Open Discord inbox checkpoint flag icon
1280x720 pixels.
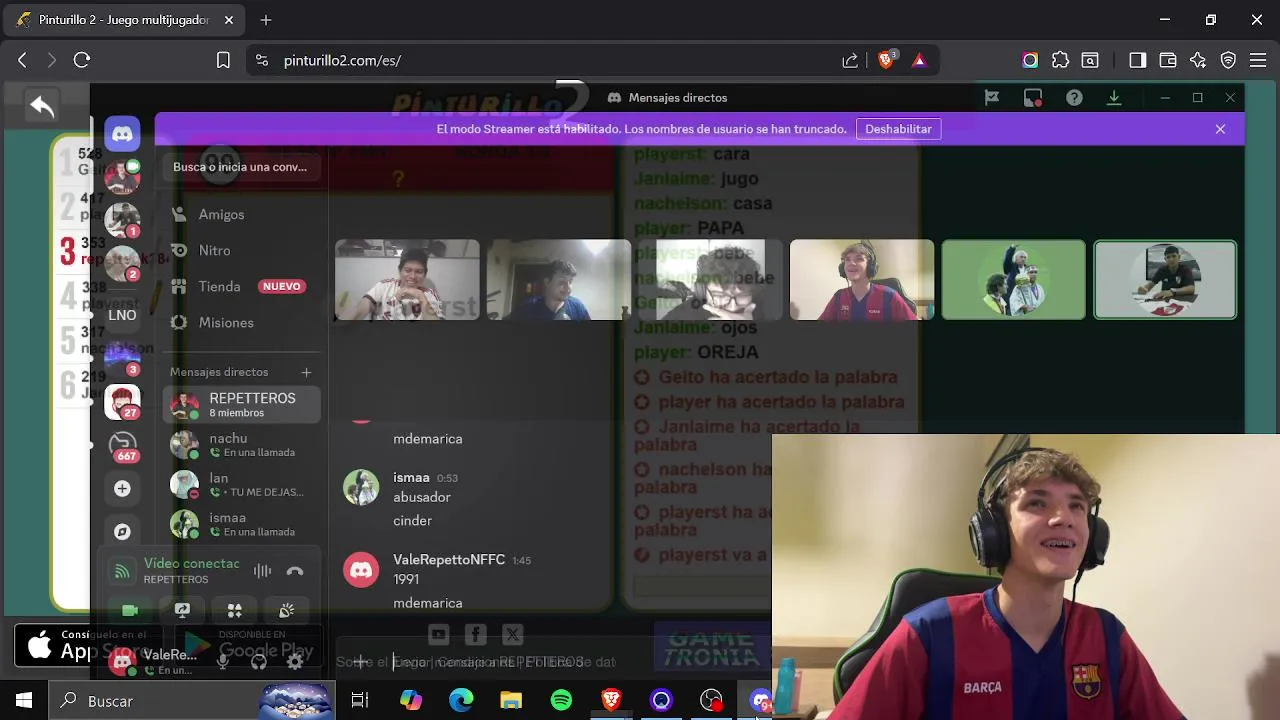991,98
